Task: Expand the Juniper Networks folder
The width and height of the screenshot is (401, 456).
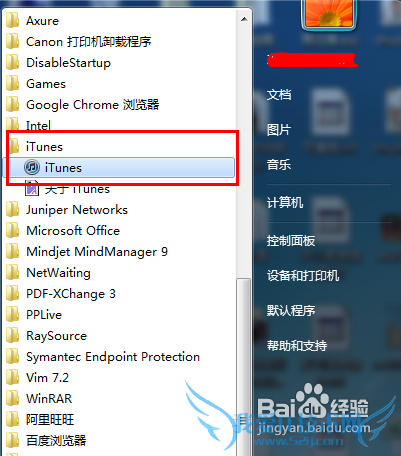Action: [x=121, y=210]
